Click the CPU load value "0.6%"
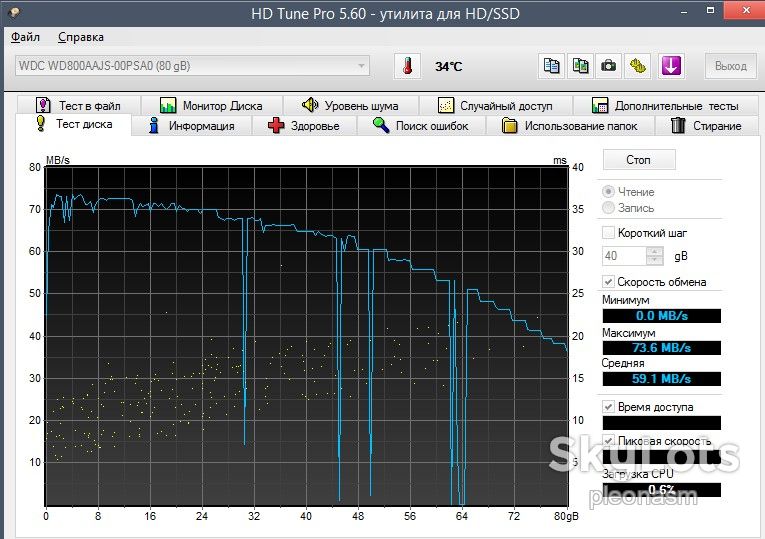This screenshot has width=765, height=539. 662,489
